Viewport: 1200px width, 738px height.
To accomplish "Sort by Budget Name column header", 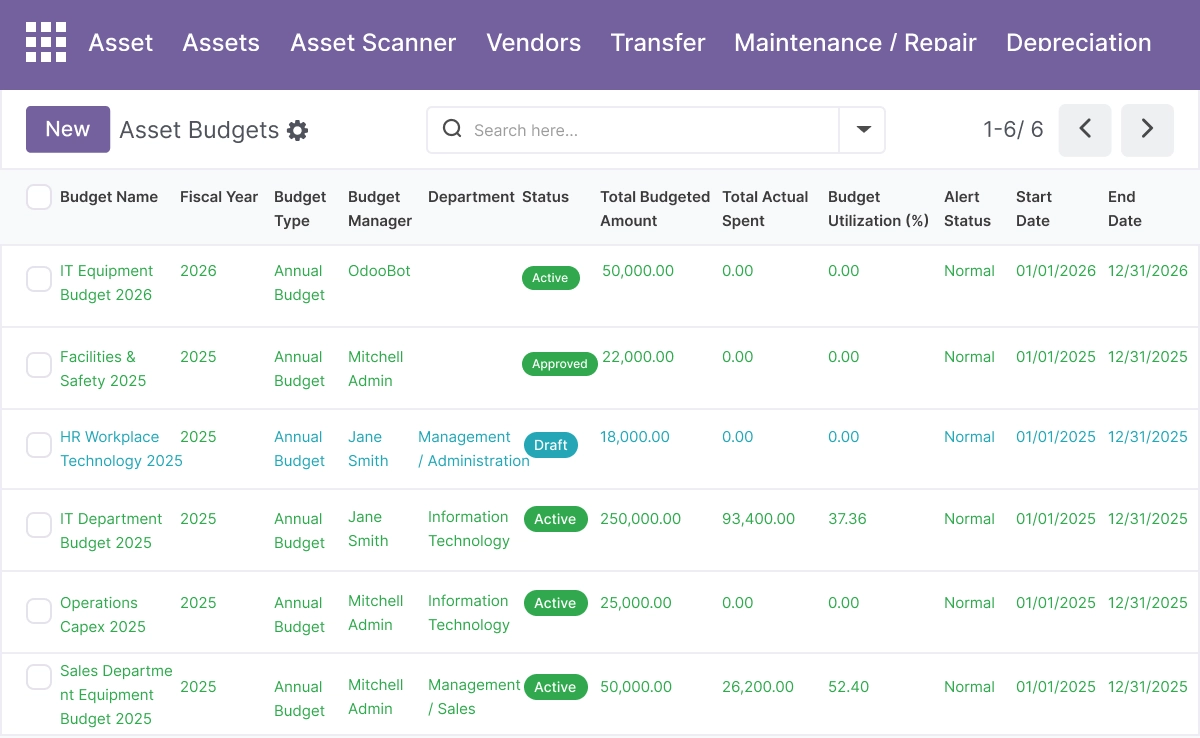I will (109, 197).
